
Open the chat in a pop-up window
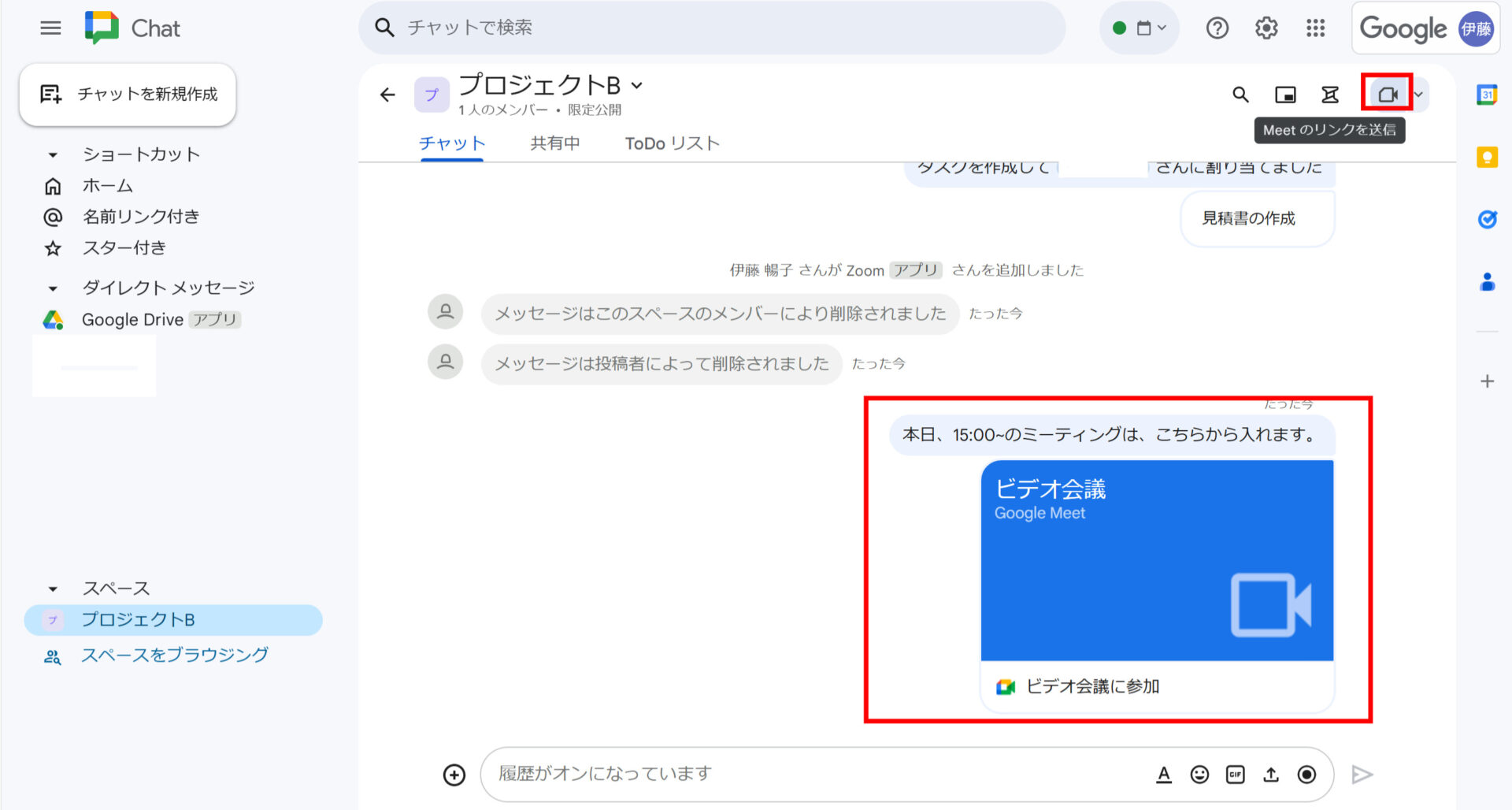(1285, 94)
